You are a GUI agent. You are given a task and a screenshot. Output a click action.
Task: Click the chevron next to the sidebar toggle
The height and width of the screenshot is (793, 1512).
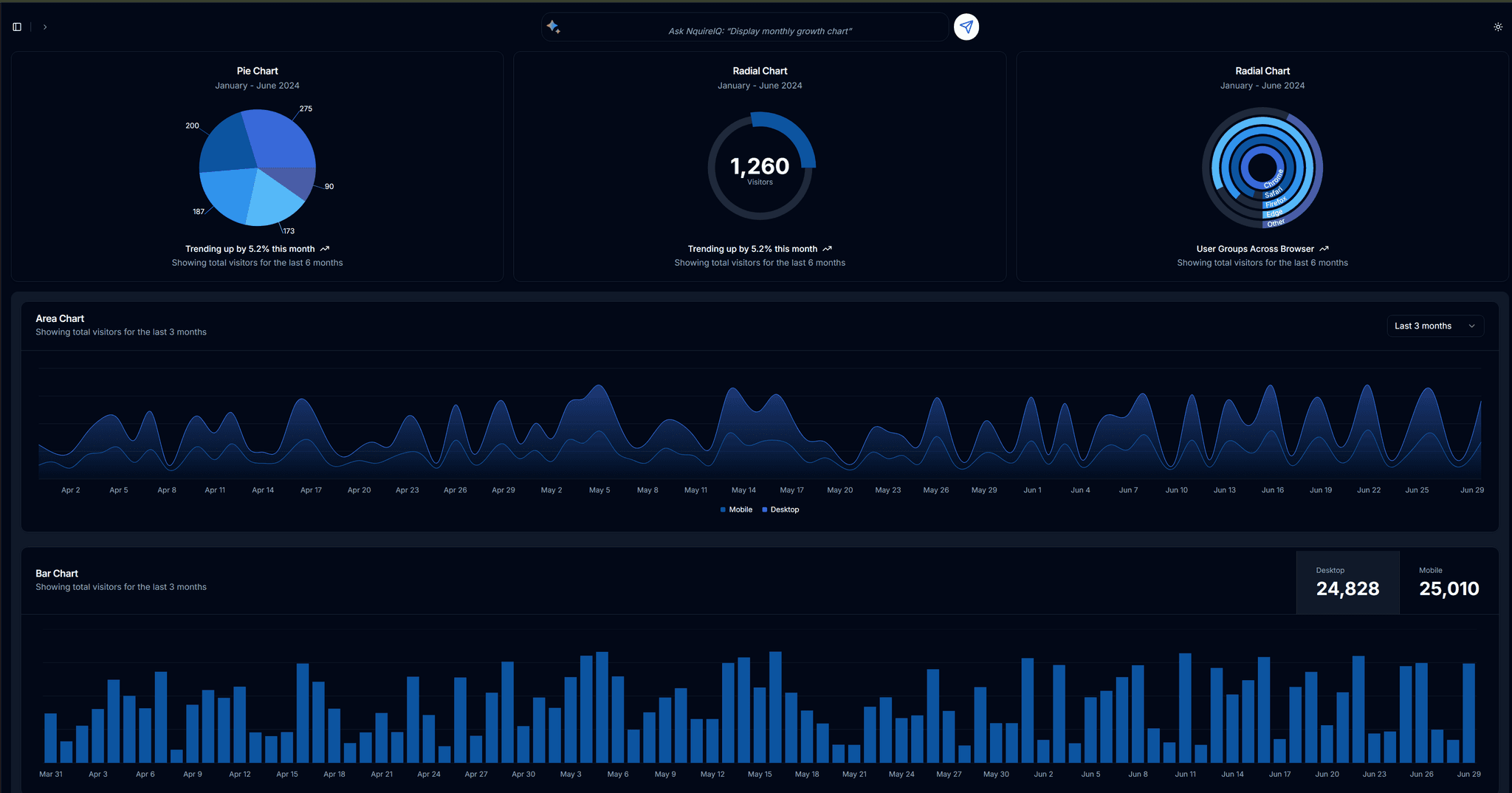pyautogui.click(x=45, y=27)
